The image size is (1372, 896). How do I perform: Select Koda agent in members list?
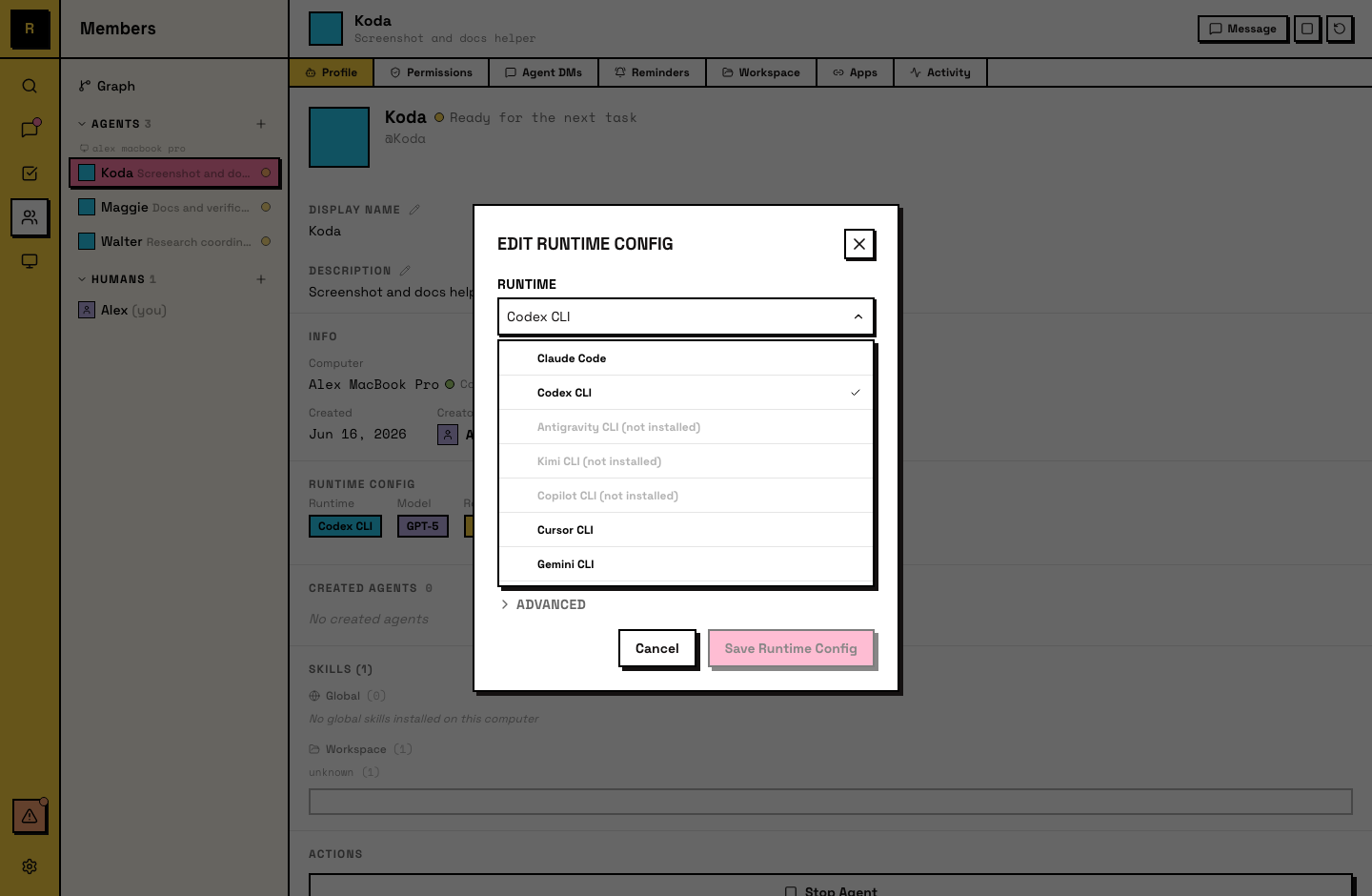coord(174,173)
